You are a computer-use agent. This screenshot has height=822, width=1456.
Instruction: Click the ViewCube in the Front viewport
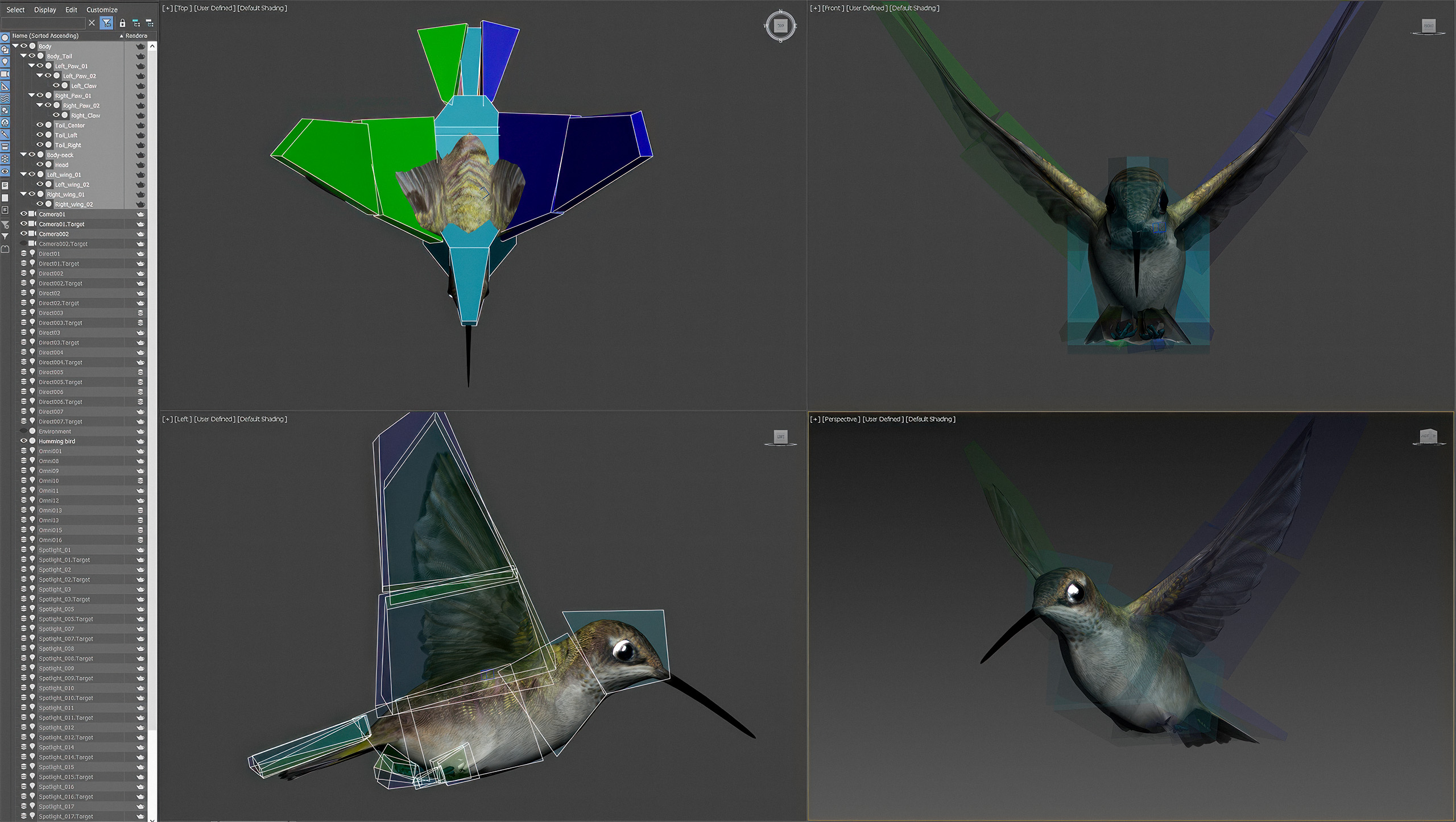[1428, 26]
